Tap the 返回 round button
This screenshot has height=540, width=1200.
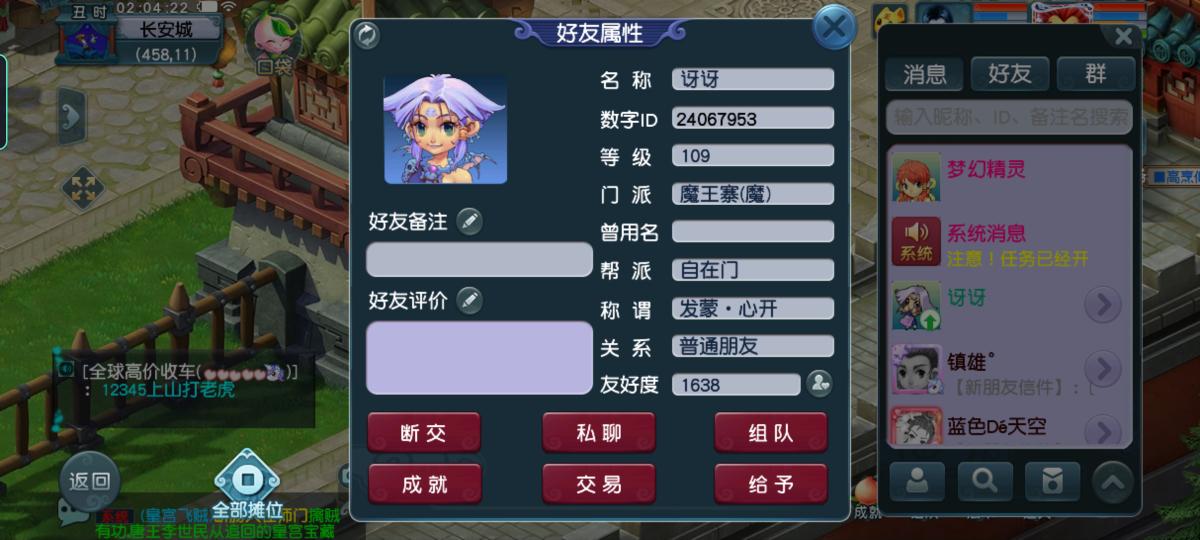[89, 481]
